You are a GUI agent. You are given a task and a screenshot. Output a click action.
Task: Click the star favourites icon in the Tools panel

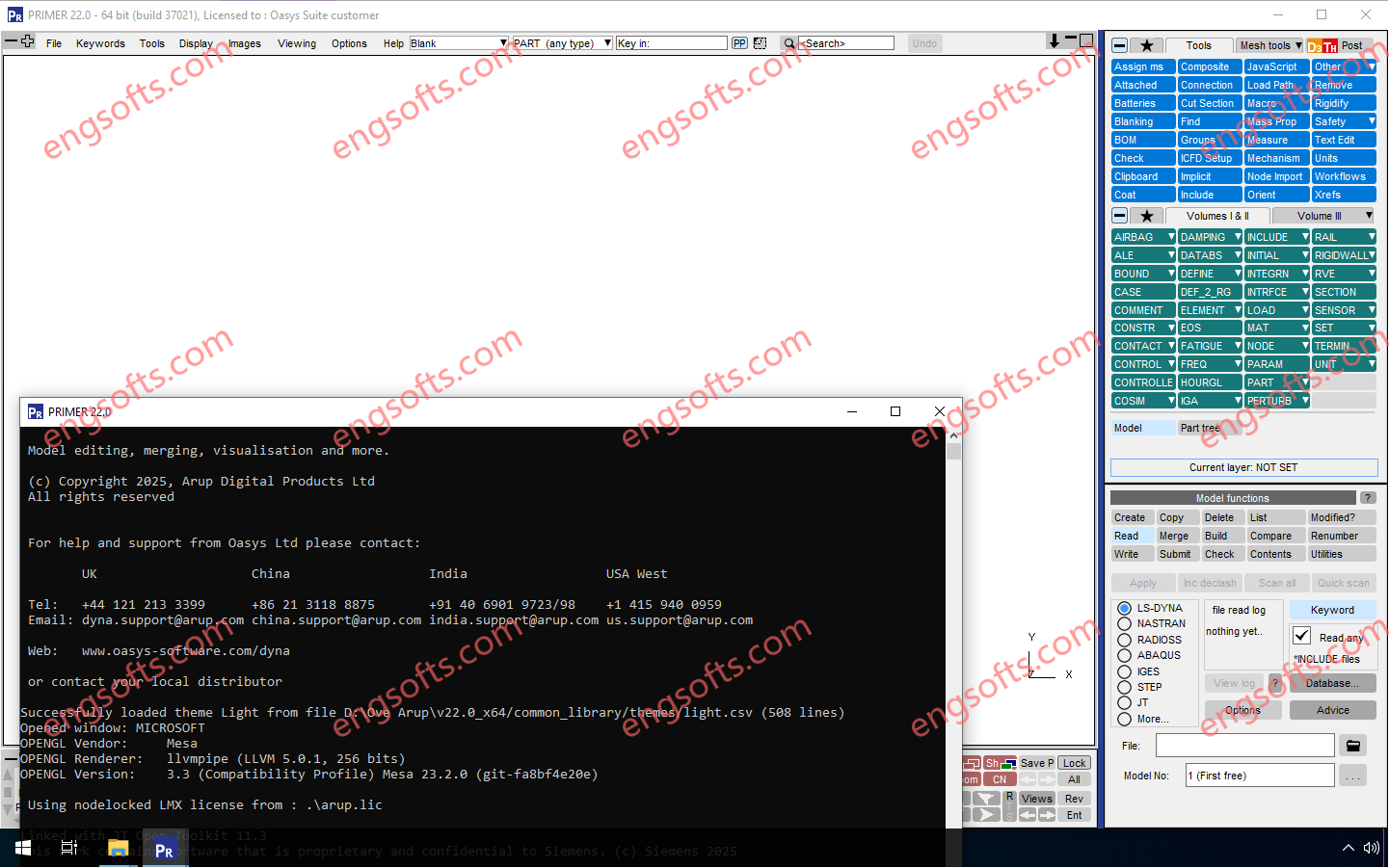click(1146, 45)
